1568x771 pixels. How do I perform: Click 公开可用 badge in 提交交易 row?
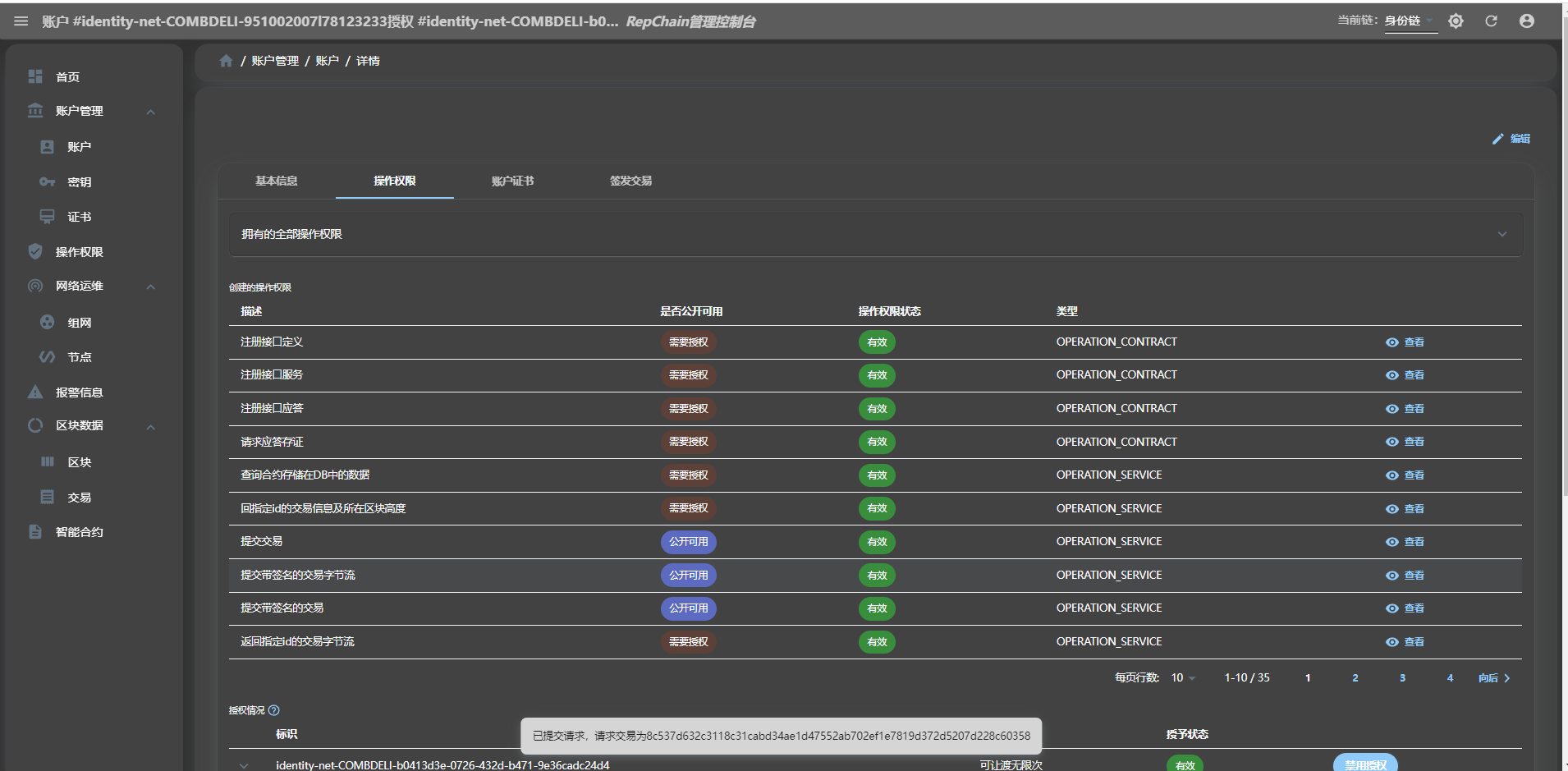pyautogui.click(x=689, y=542)
